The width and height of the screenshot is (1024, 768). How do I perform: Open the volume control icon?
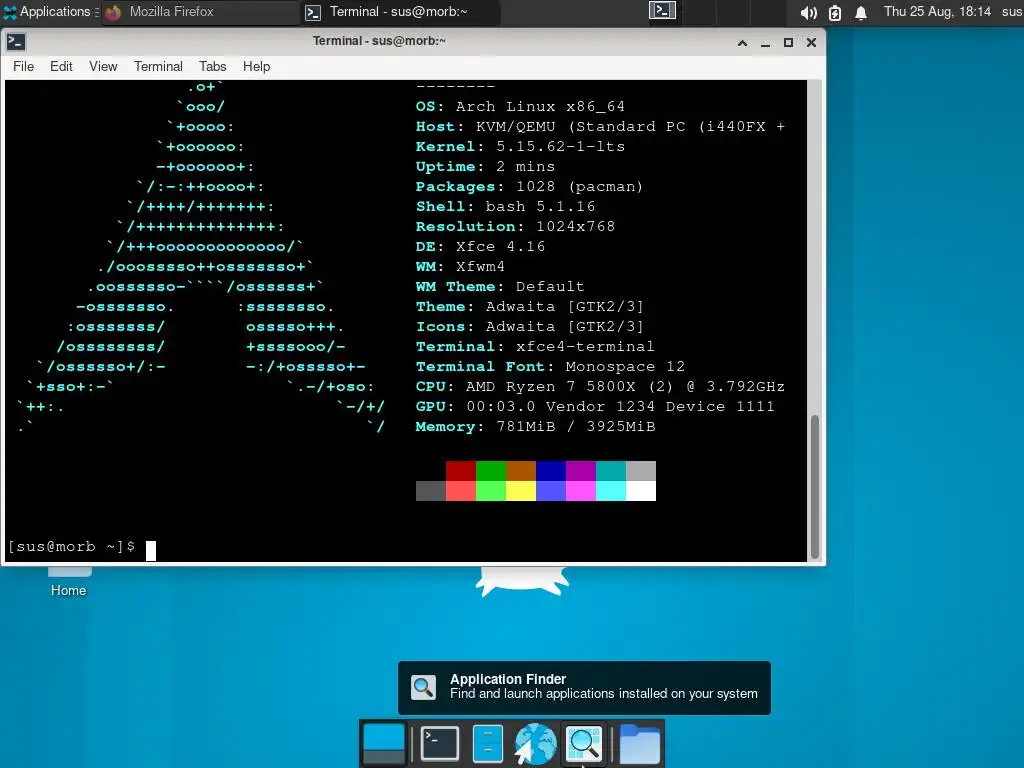[x=808, y=13]
